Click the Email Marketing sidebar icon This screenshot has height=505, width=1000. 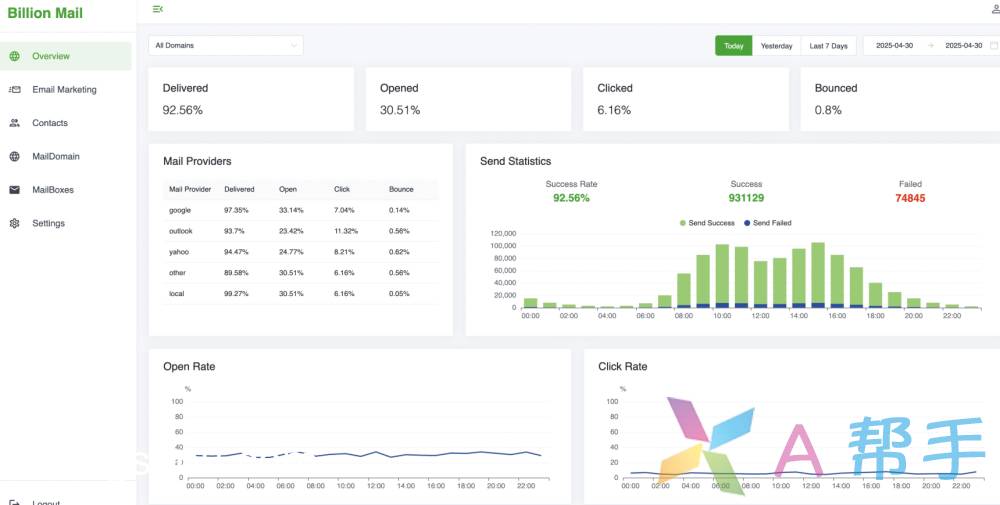[14, 90]
